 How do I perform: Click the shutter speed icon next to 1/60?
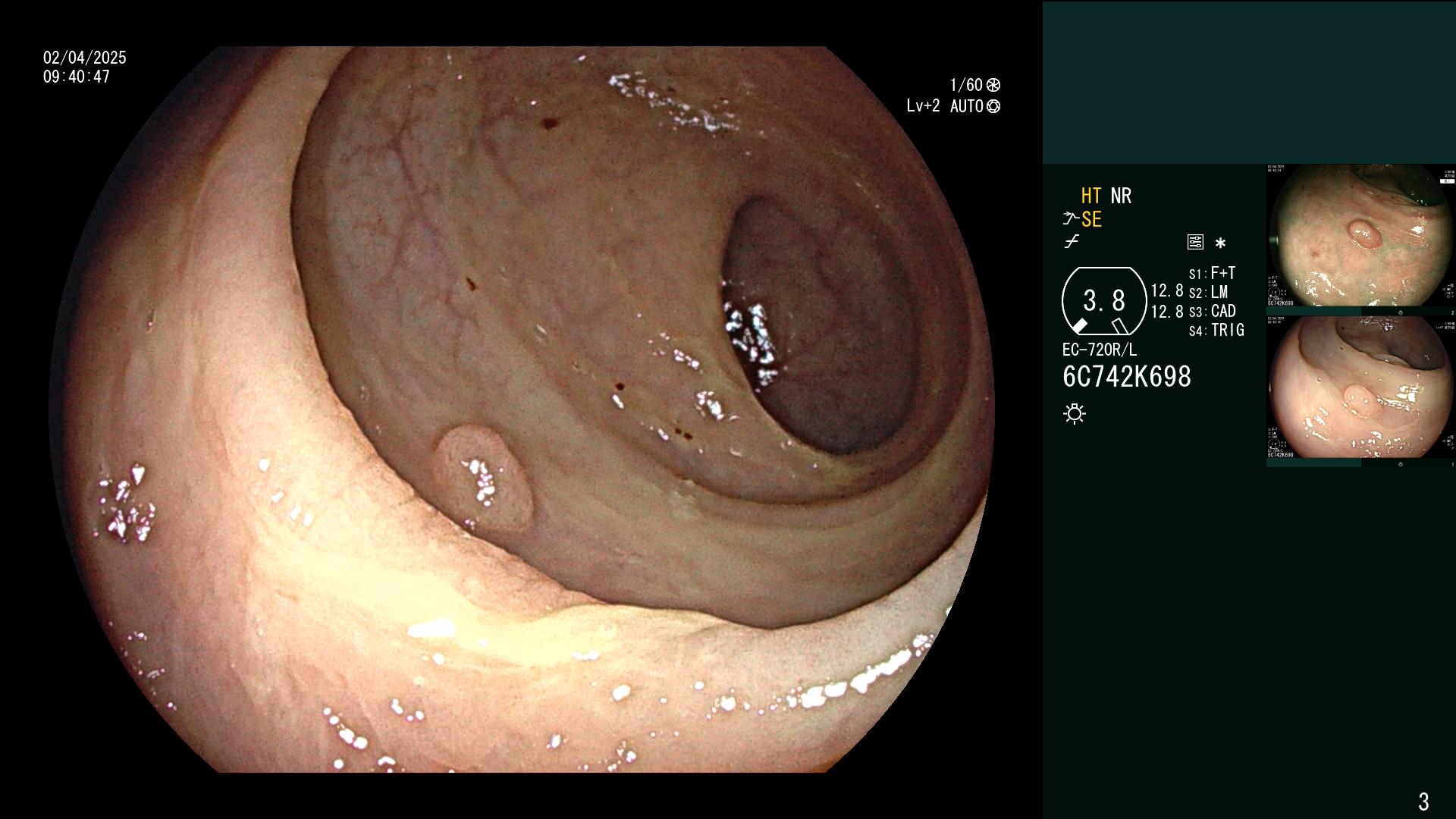click(x=993, y=85)
